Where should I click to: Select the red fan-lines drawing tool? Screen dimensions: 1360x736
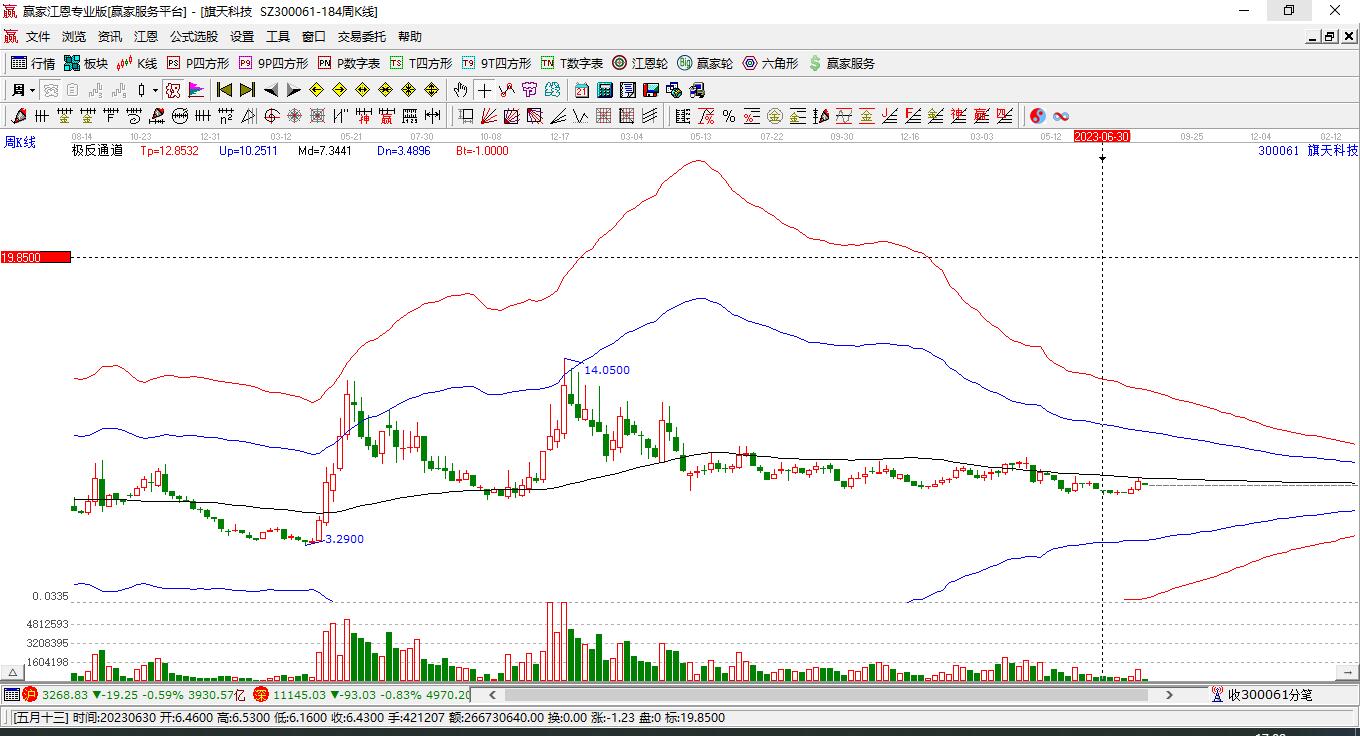489,116
